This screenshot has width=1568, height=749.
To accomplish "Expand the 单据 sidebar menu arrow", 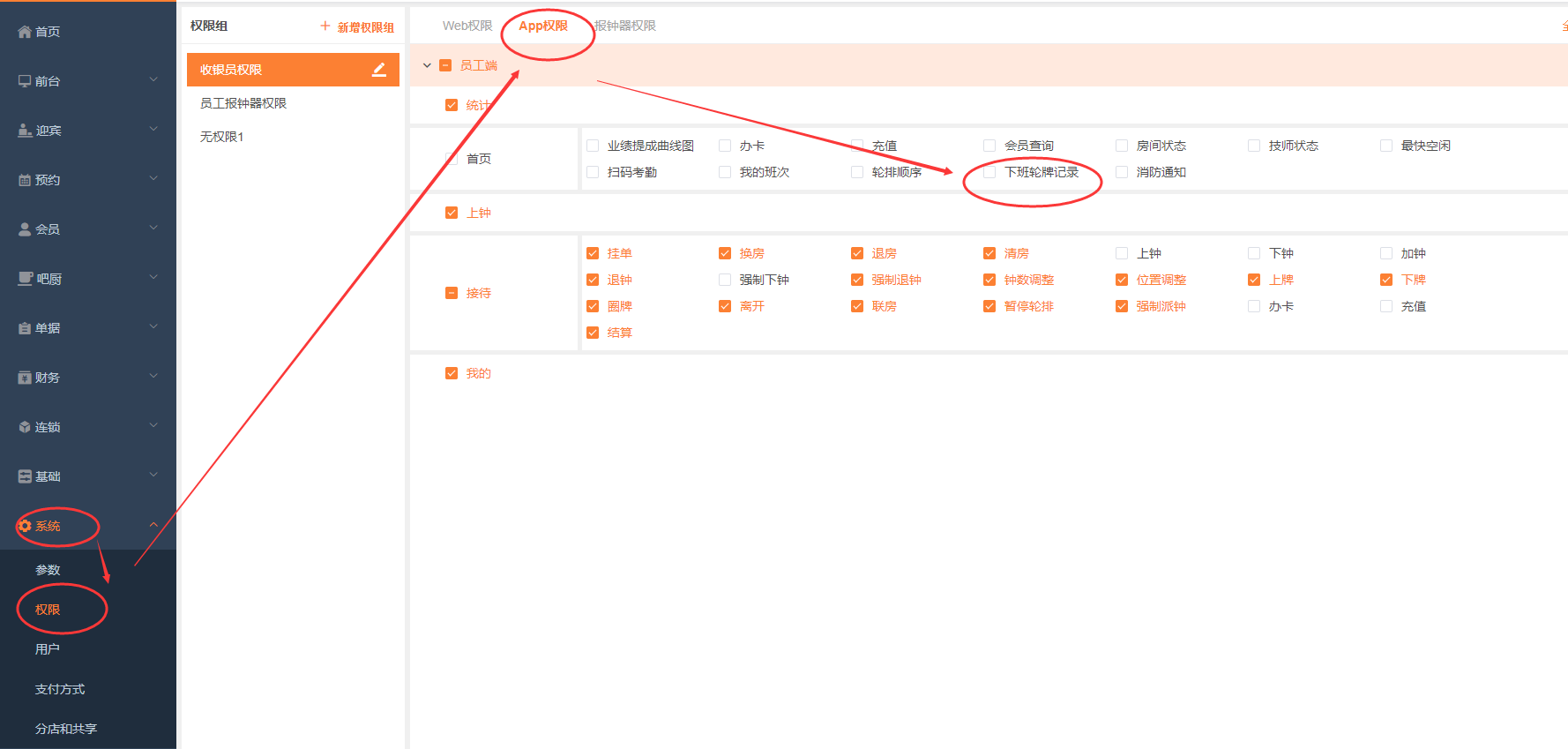I will (x=153, y=326).
